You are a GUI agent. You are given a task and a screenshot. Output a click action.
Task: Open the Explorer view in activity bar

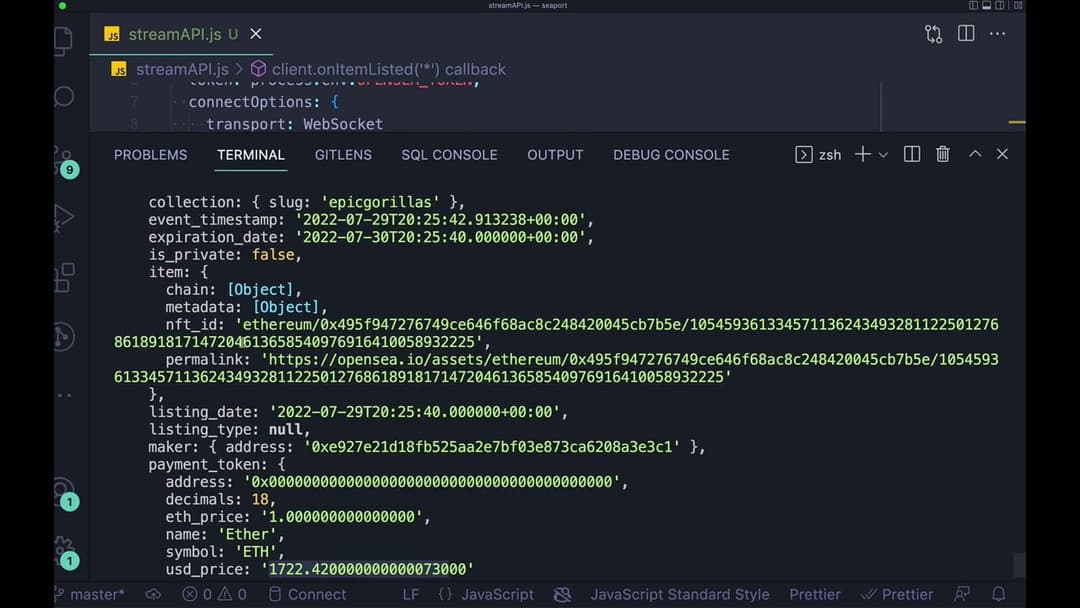pyautogui.click(x=63, y=41)
